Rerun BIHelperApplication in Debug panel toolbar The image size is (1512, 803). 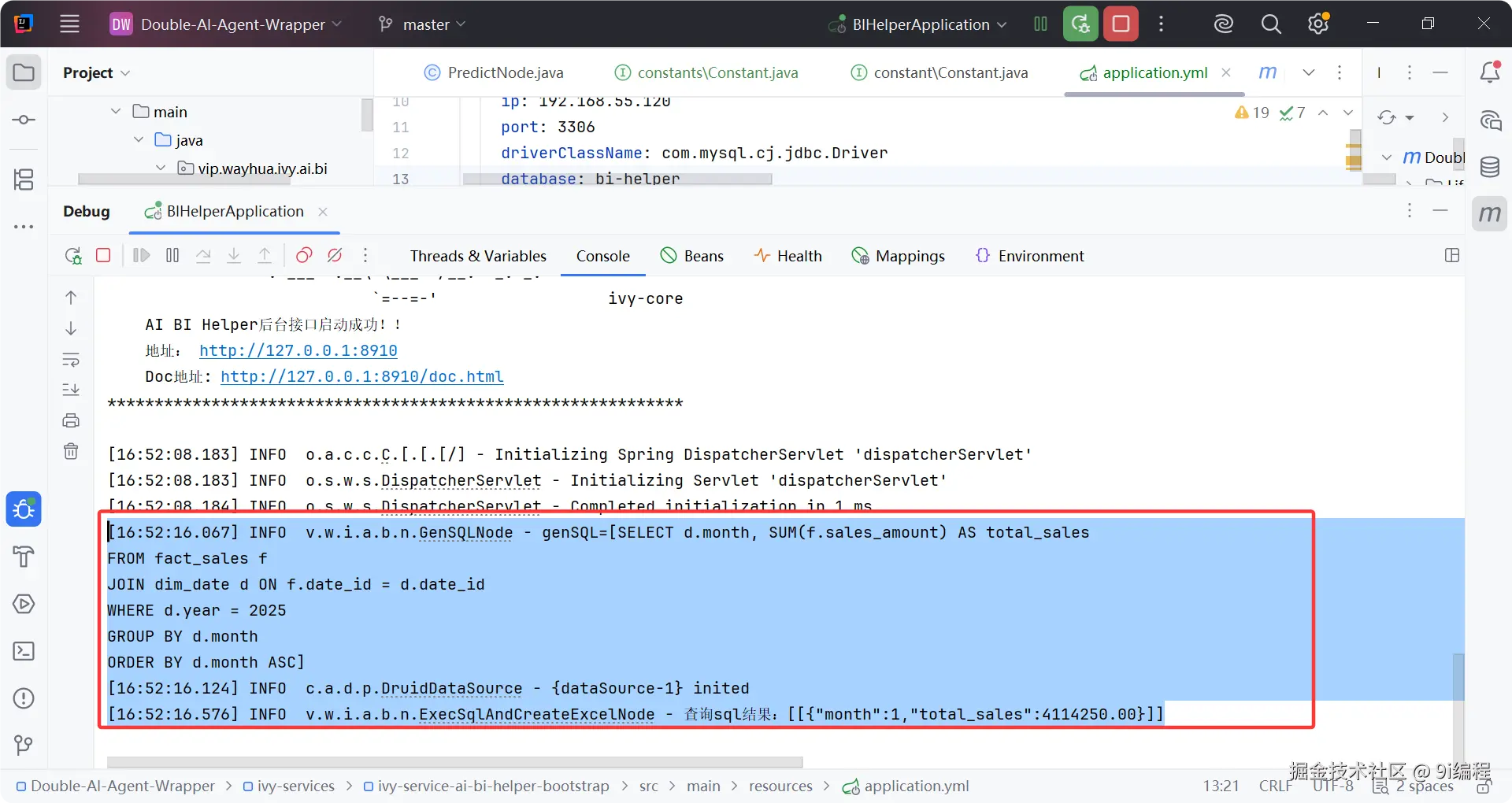click(72, 255)
